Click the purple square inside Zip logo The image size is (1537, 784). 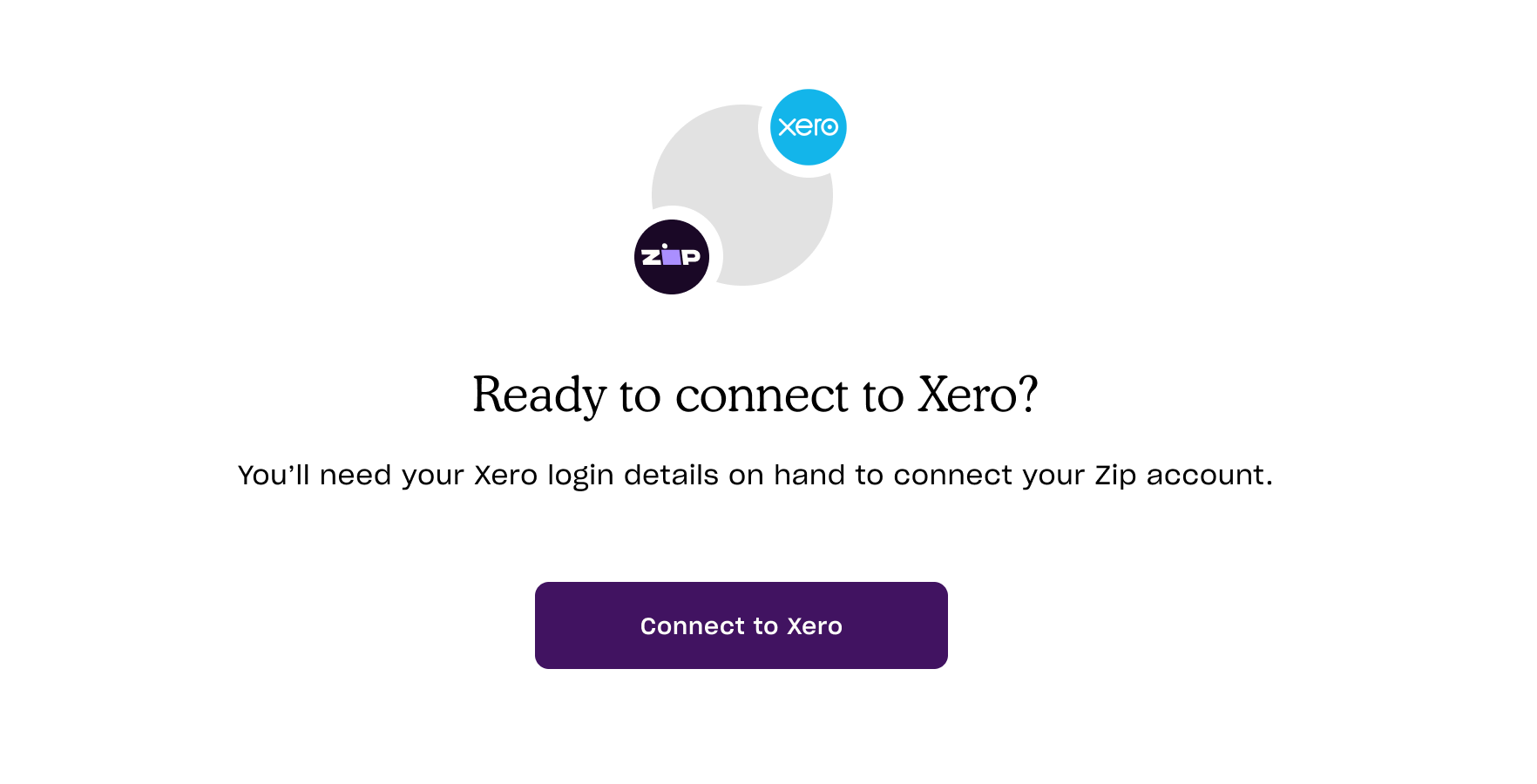point(671,257)
